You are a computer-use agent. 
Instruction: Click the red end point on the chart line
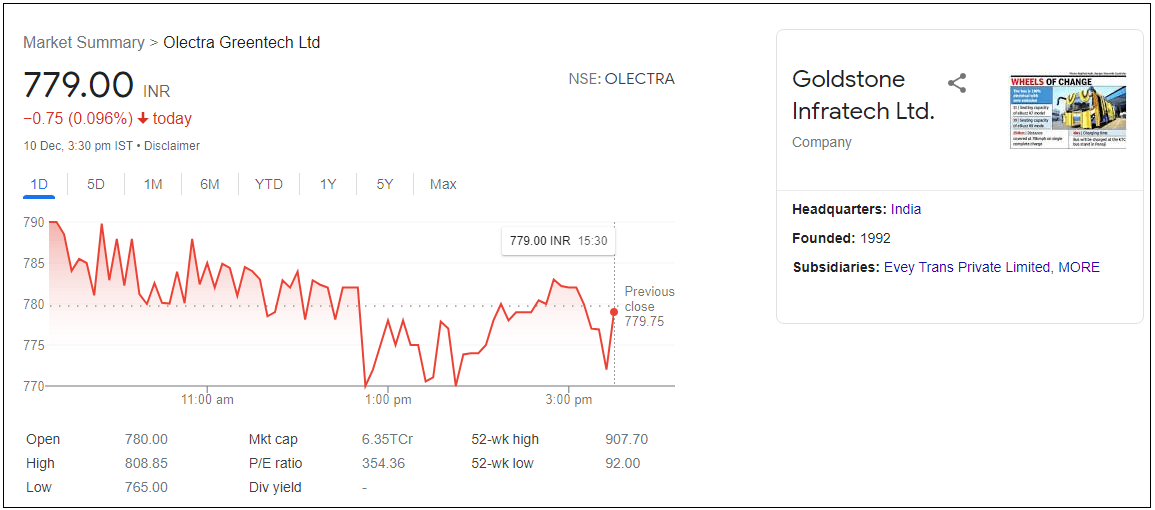pyautogui.click(x=614, y=312)
